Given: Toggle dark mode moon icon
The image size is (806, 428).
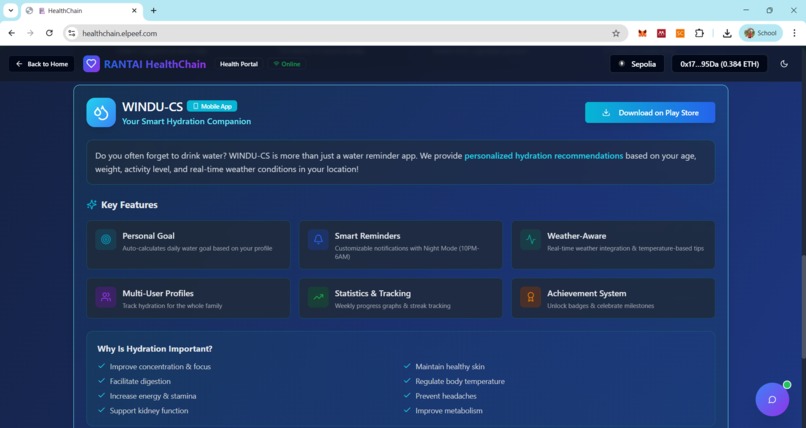Looking at the screenshot, I should point(784,64).
